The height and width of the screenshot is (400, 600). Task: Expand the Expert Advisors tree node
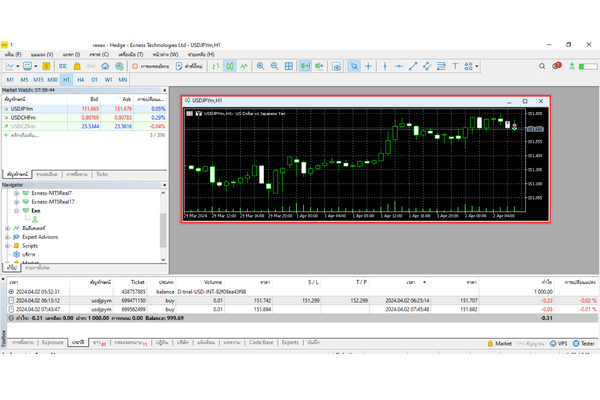[7, 236]
